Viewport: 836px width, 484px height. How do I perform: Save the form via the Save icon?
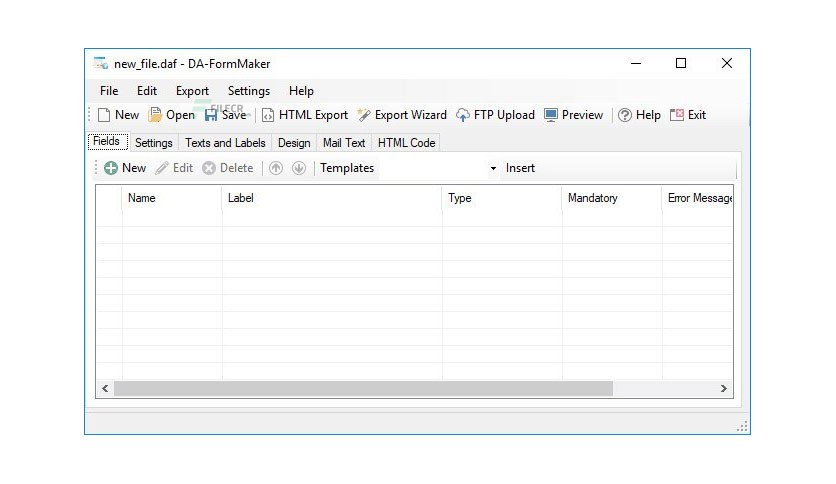[211, 115]
